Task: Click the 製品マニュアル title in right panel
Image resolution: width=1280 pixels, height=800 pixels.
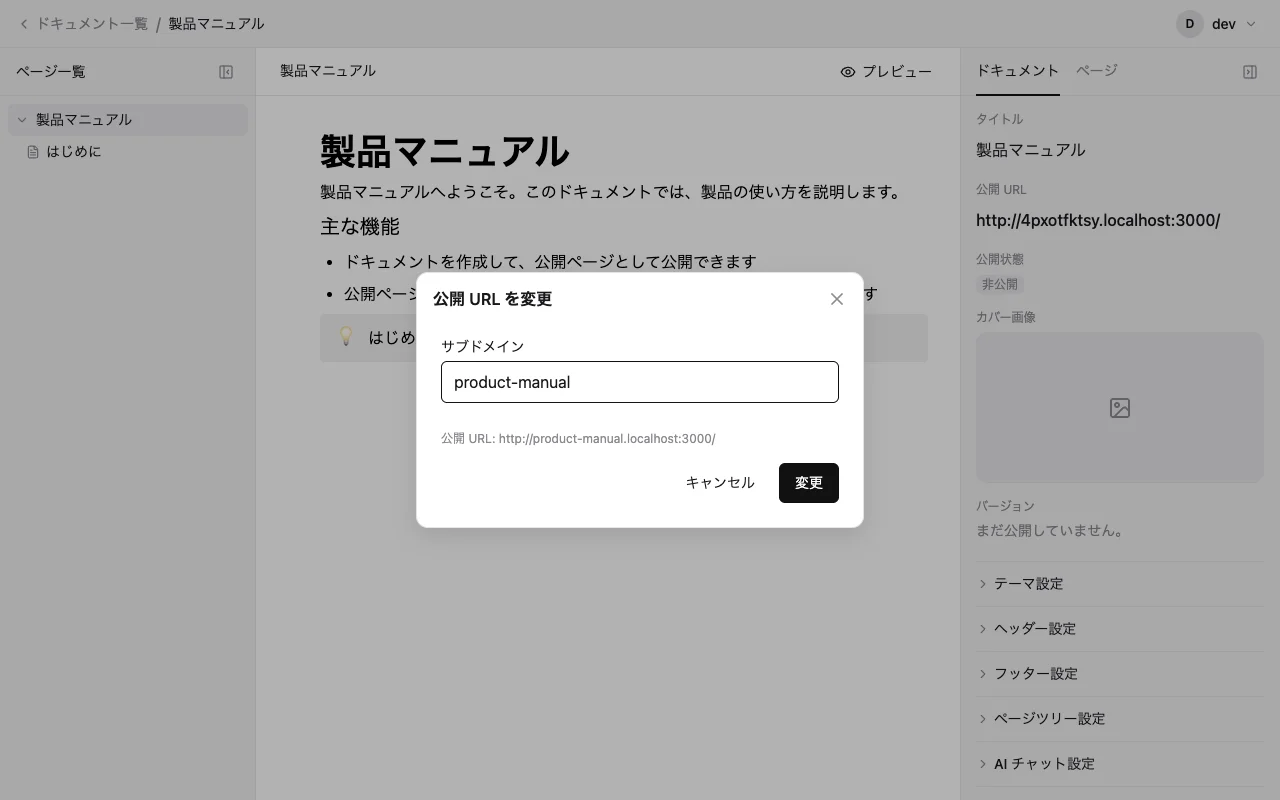Action: (1031, 150)
